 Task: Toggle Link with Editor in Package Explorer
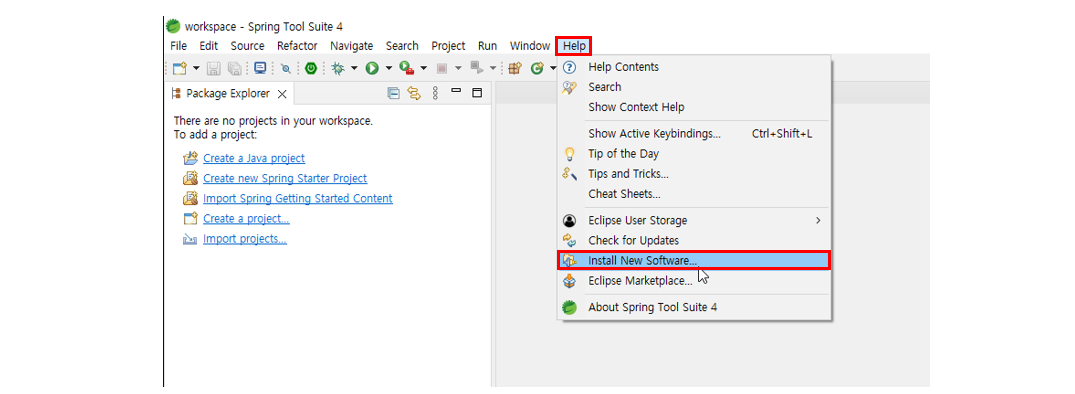pyautogui.click(x=414, y=93)
